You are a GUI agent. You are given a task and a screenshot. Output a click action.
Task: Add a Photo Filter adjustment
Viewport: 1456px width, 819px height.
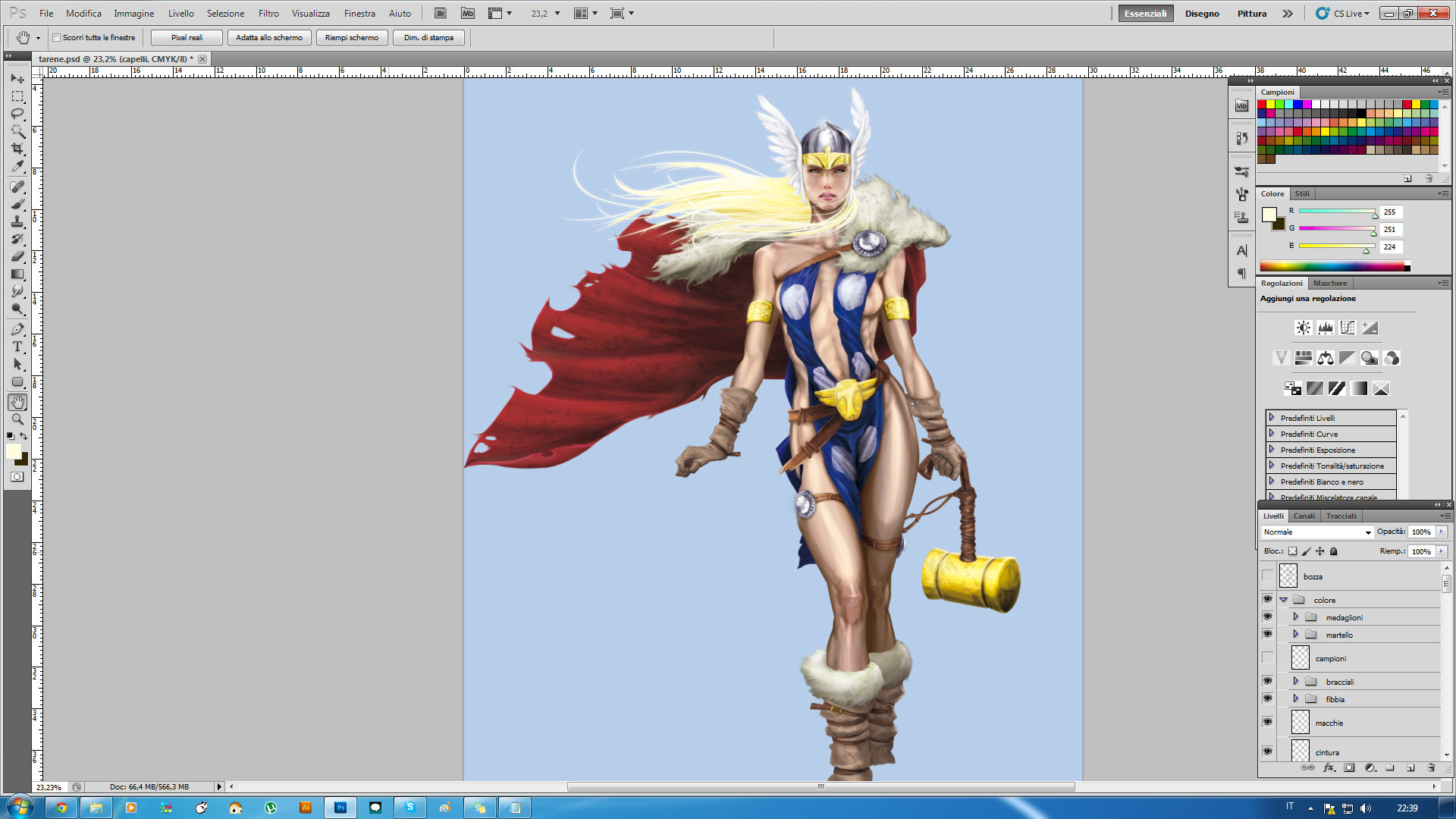click(1369, 358)
